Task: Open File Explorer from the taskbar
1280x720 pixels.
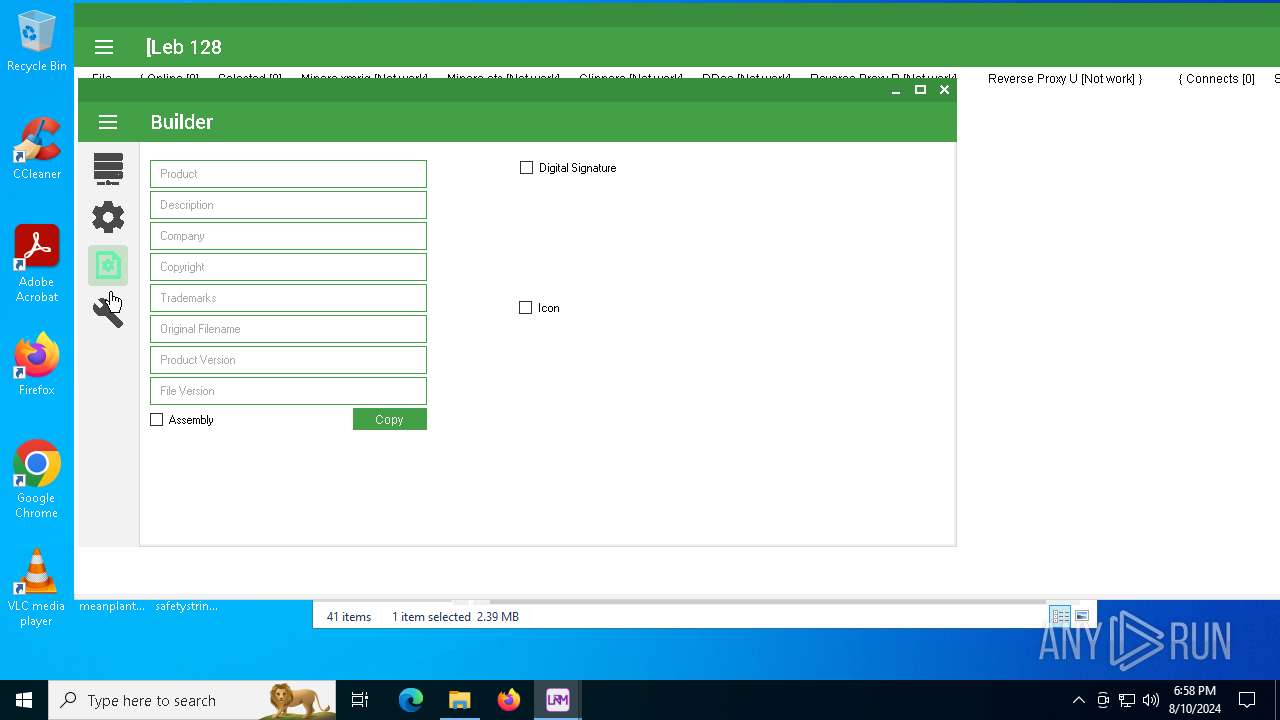Action: [x=460, y=700]
